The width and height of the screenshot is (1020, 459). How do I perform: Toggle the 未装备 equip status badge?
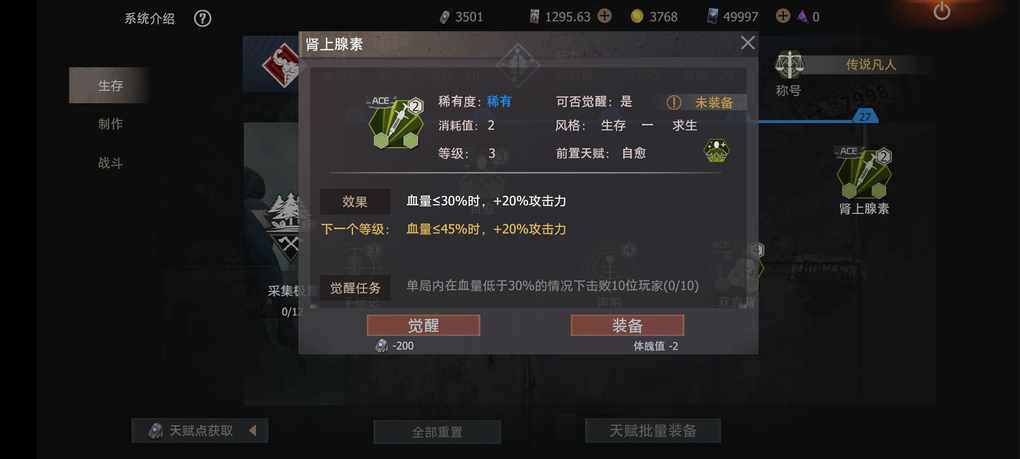706,103
